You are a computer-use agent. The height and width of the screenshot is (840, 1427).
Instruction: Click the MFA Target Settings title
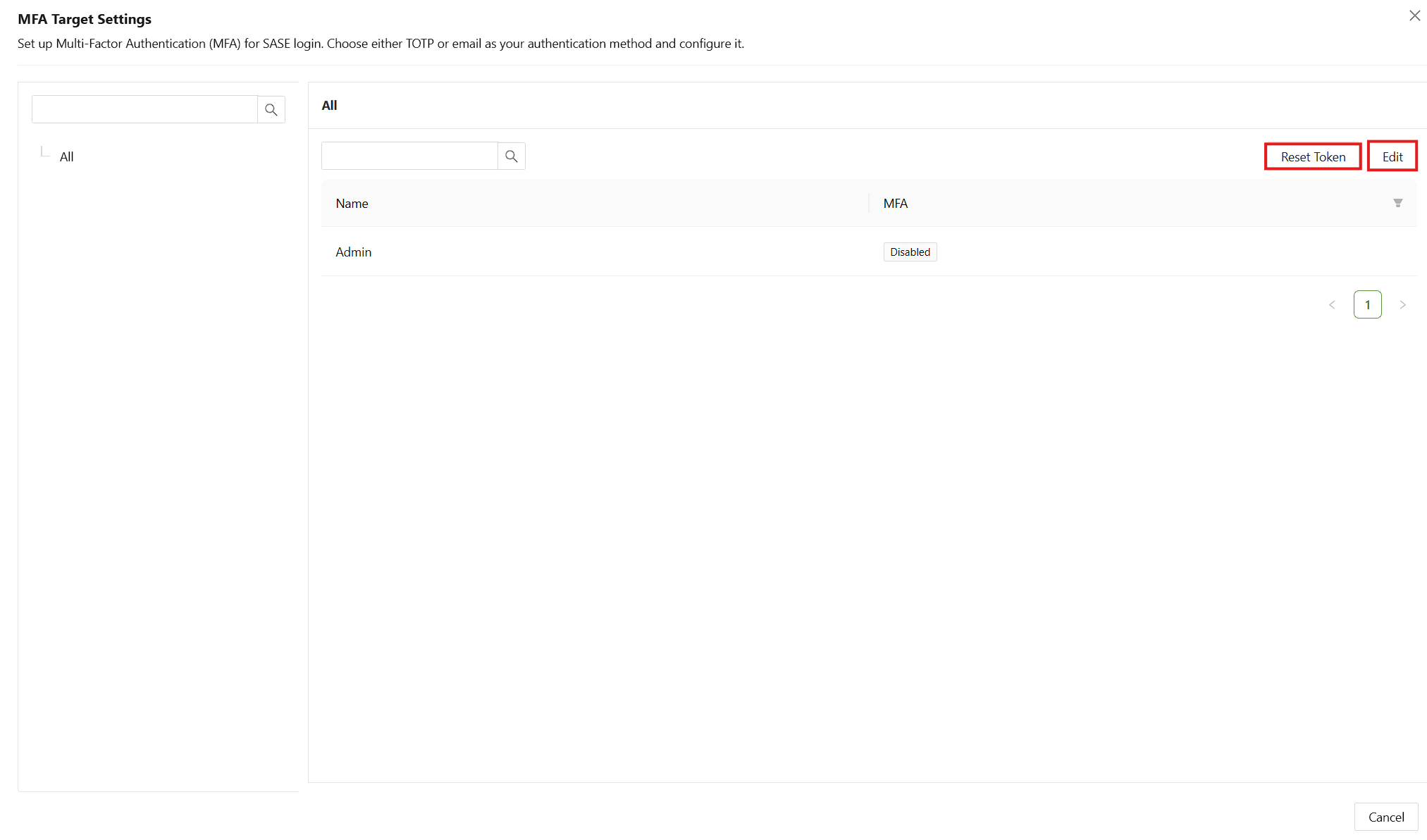pos(85,19)
